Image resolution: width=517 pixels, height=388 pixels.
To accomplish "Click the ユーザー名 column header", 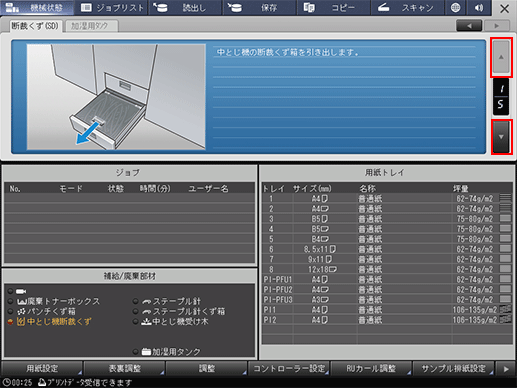I will (208, 189).
